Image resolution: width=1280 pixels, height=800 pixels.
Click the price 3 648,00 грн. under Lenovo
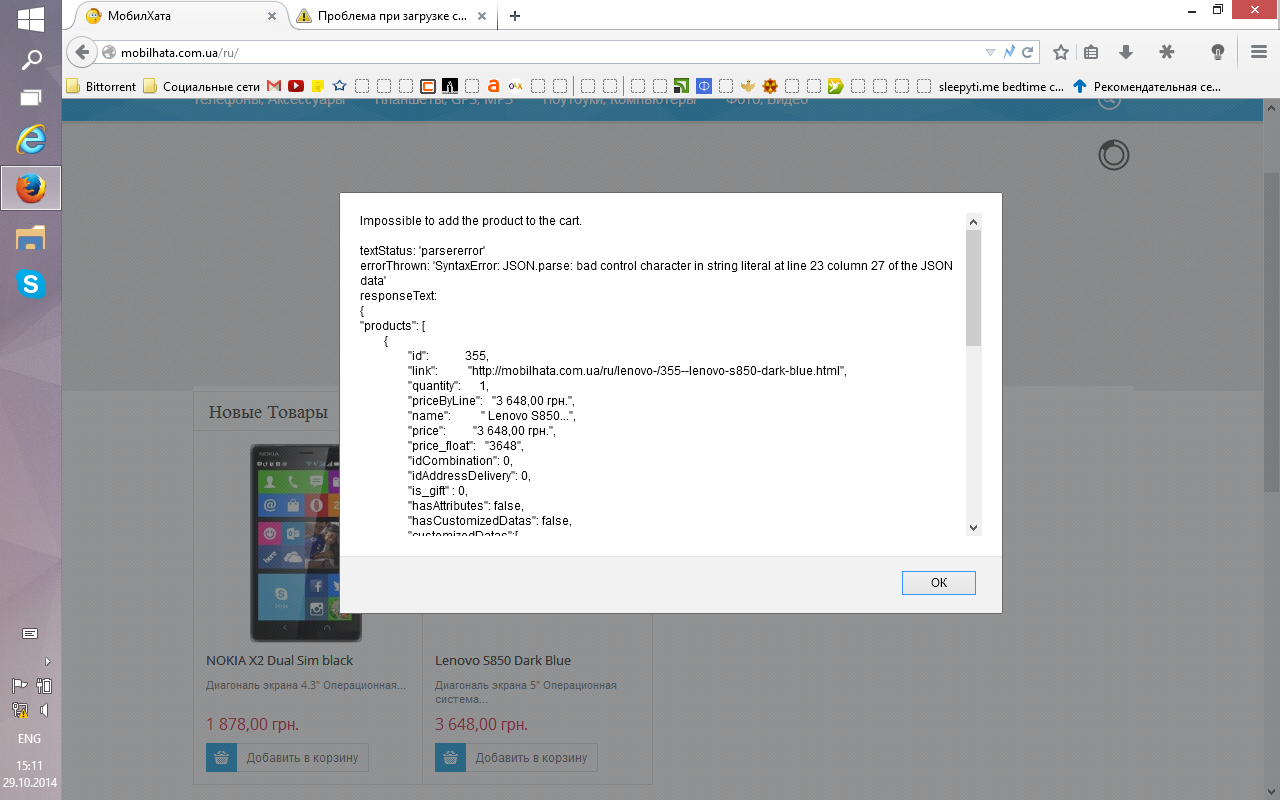[481, 724]
